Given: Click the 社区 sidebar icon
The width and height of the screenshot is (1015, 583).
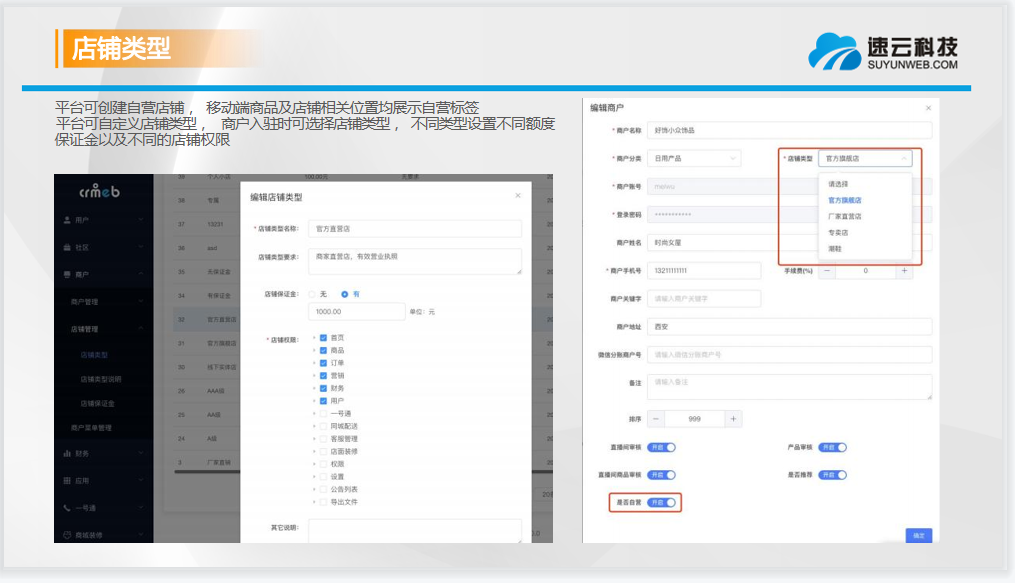Looking at the screenshot, I should tap(66, 246).
